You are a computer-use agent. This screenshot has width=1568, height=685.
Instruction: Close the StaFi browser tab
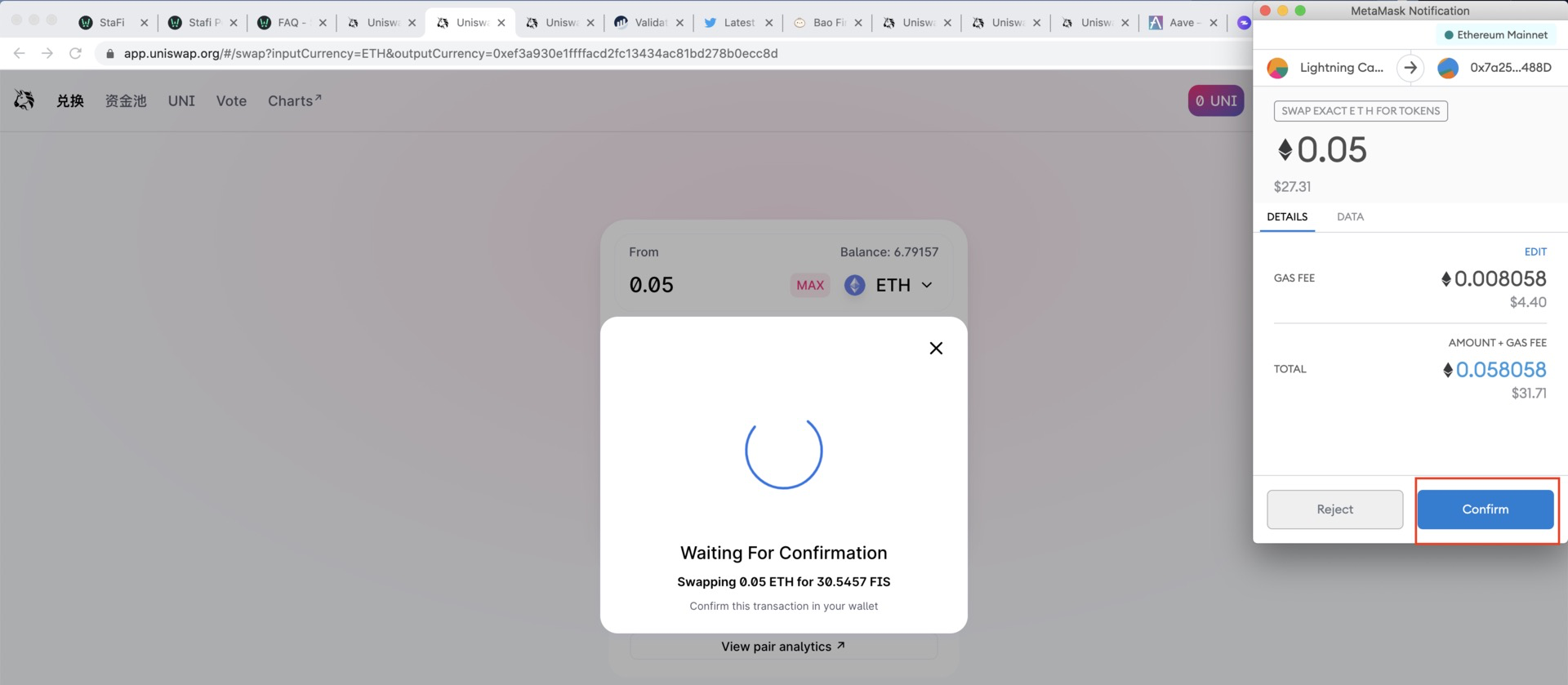pos(145,23)
